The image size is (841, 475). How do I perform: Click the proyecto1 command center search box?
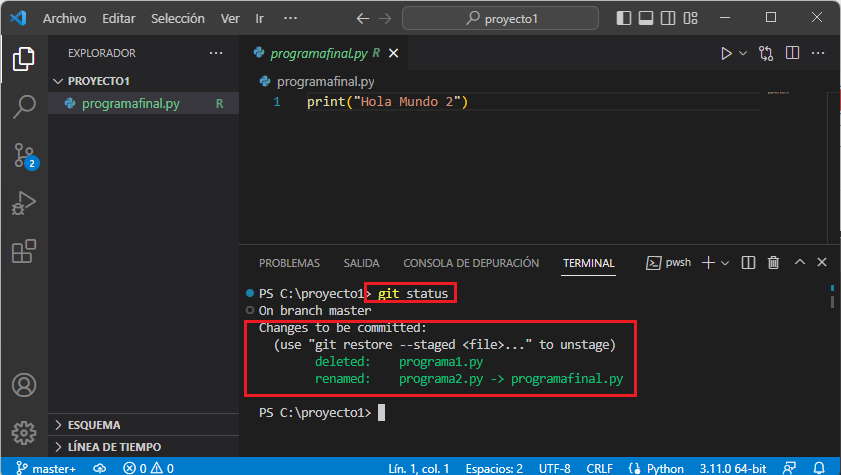coord(500,18)
